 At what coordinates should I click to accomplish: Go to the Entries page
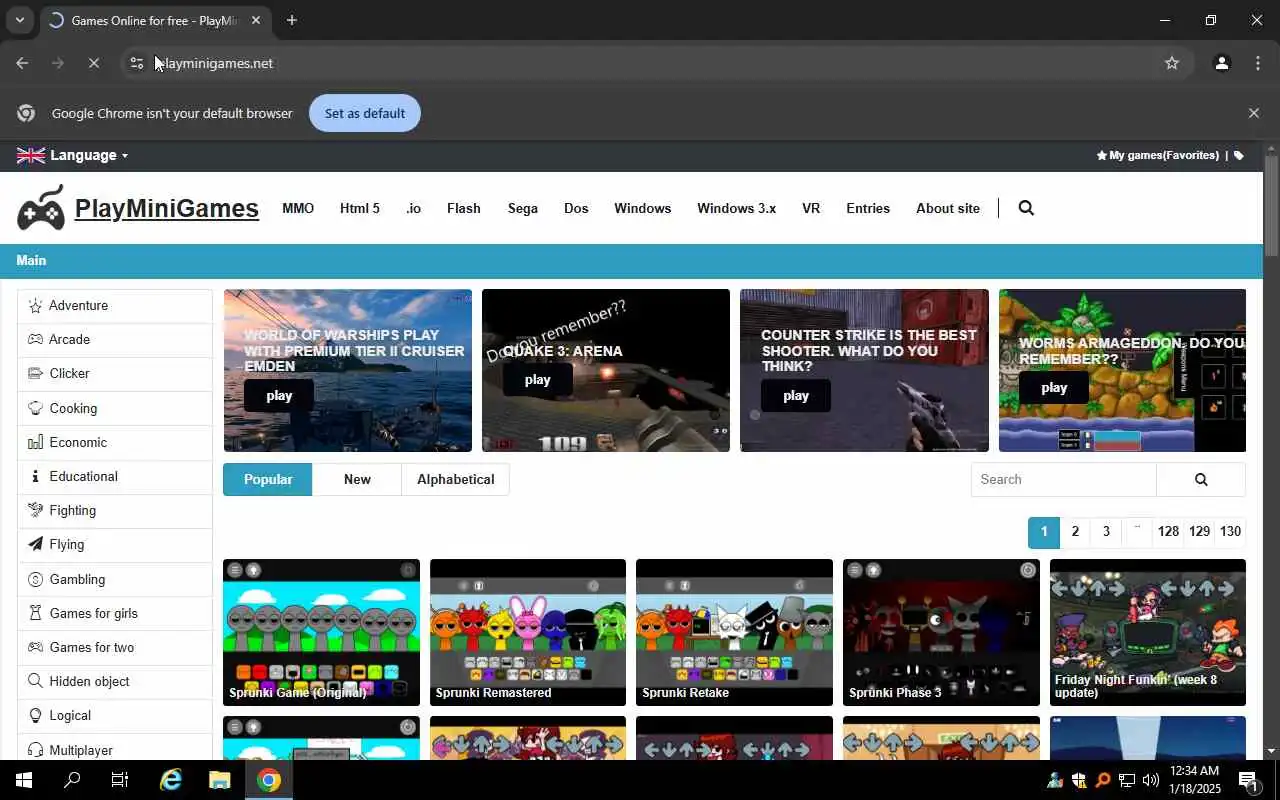(868, 208)
